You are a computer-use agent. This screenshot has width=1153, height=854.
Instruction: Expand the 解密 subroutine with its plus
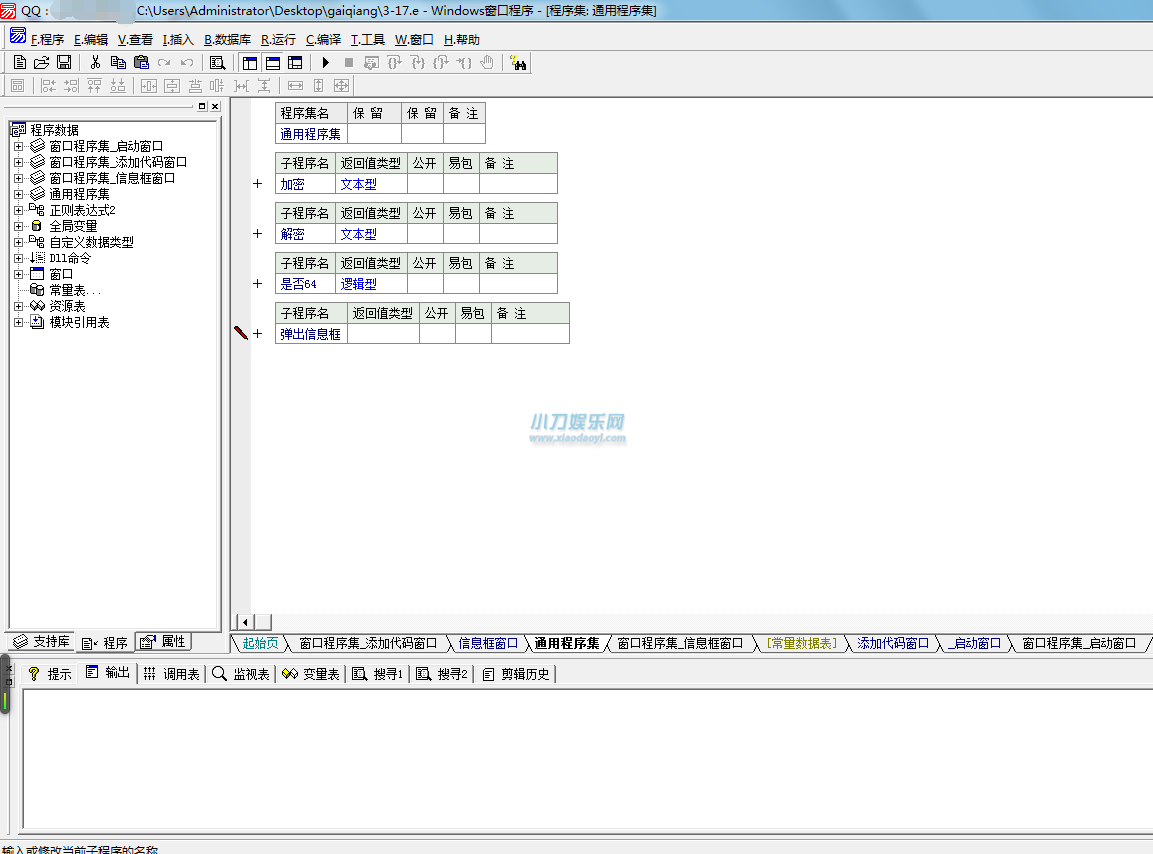(257, 234)
